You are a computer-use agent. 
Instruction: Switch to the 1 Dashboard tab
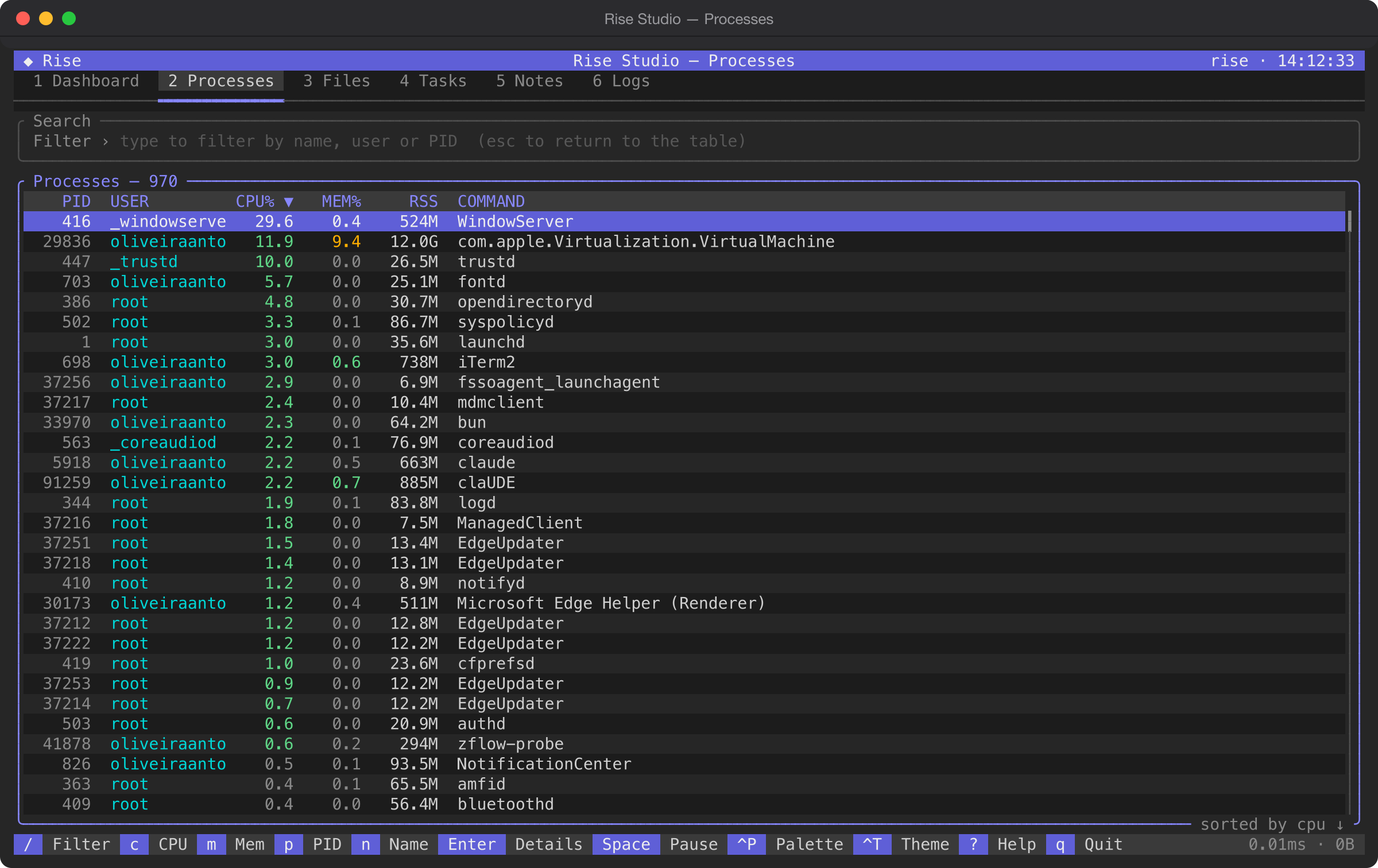(x=86, y=81)
